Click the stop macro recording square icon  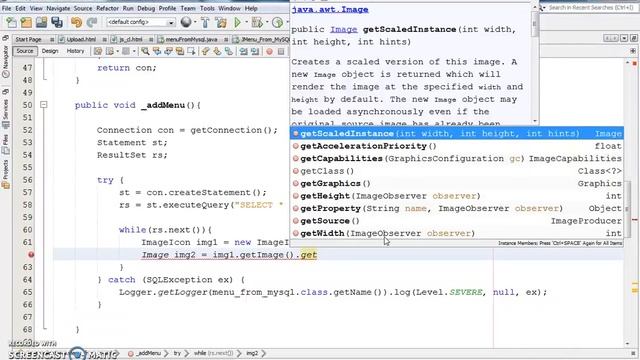[x=281, y=51]
